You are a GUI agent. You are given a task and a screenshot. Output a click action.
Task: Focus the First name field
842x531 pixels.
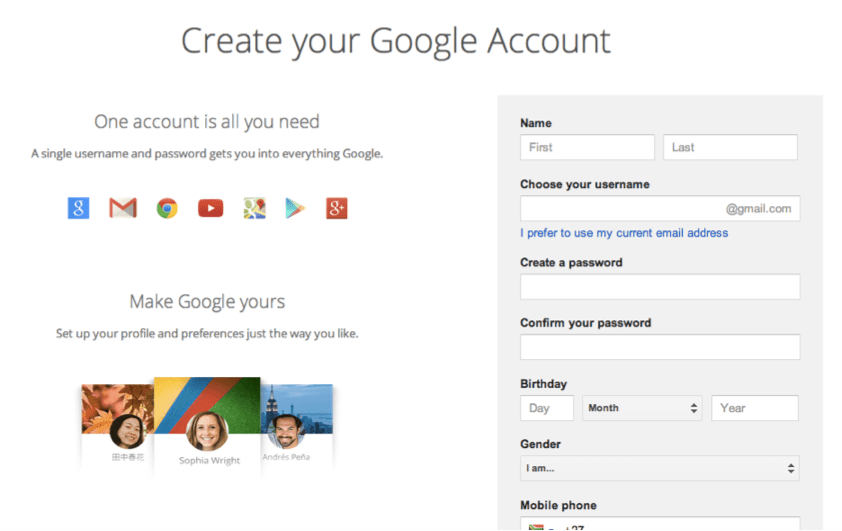pyautogui.click(x=587, y=147)
